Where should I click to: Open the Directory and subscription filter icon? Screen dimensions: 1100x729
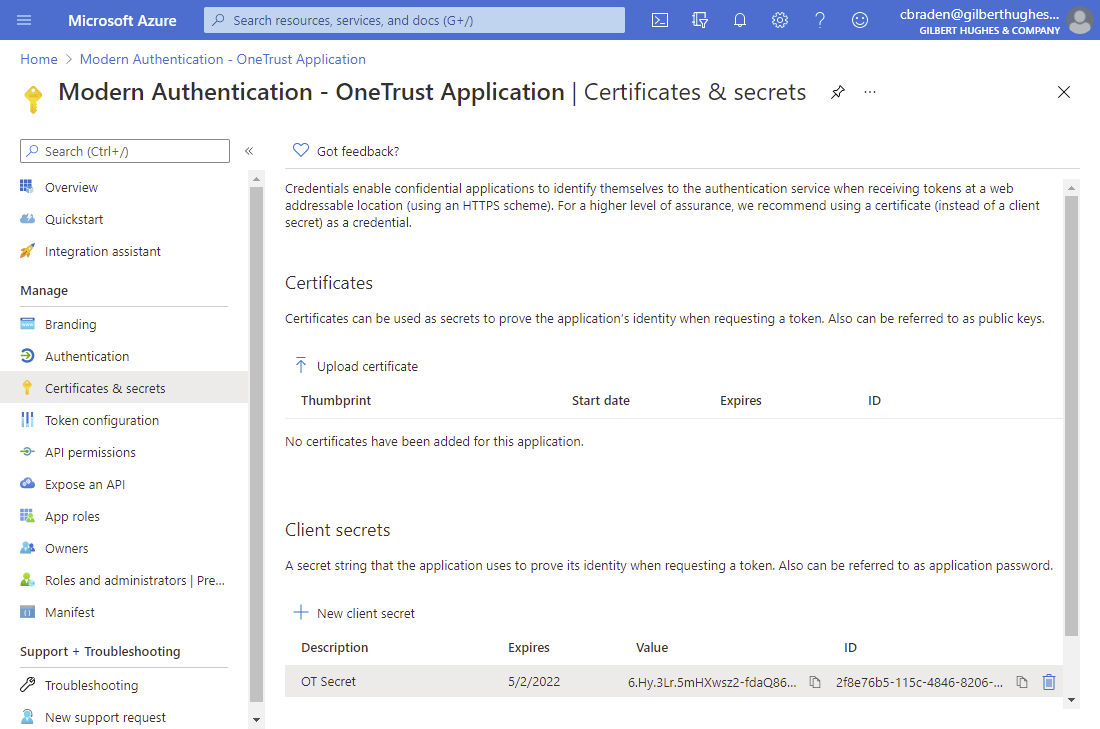[x=699, y=20]
